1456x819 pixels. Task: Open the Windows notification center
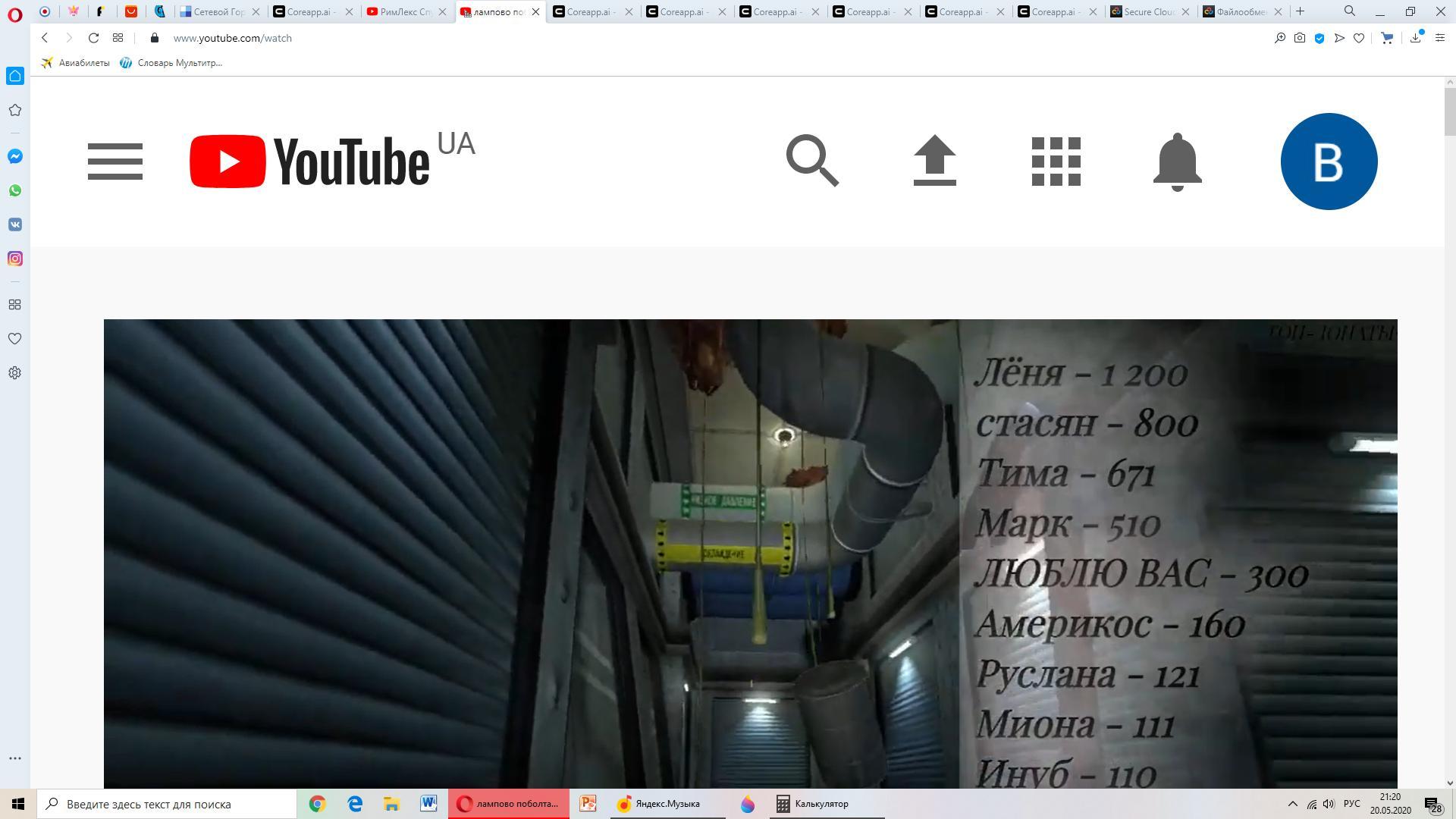[1432, 805]
